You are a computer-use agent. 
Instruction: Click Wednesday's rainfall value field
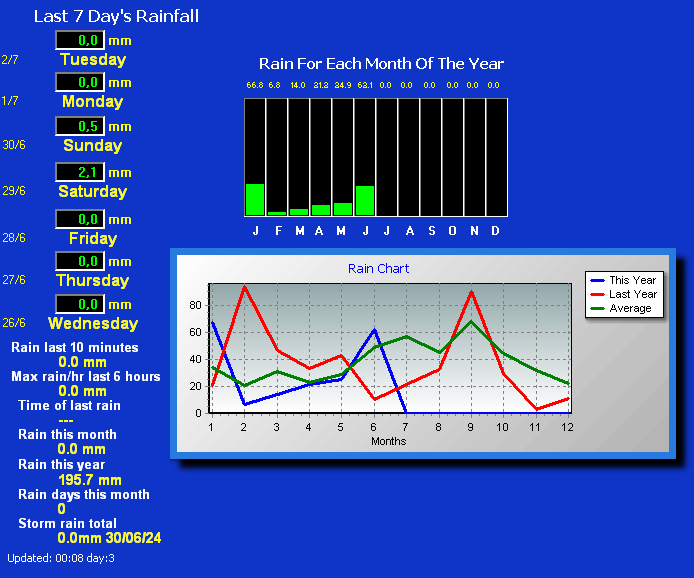point(80,304)
